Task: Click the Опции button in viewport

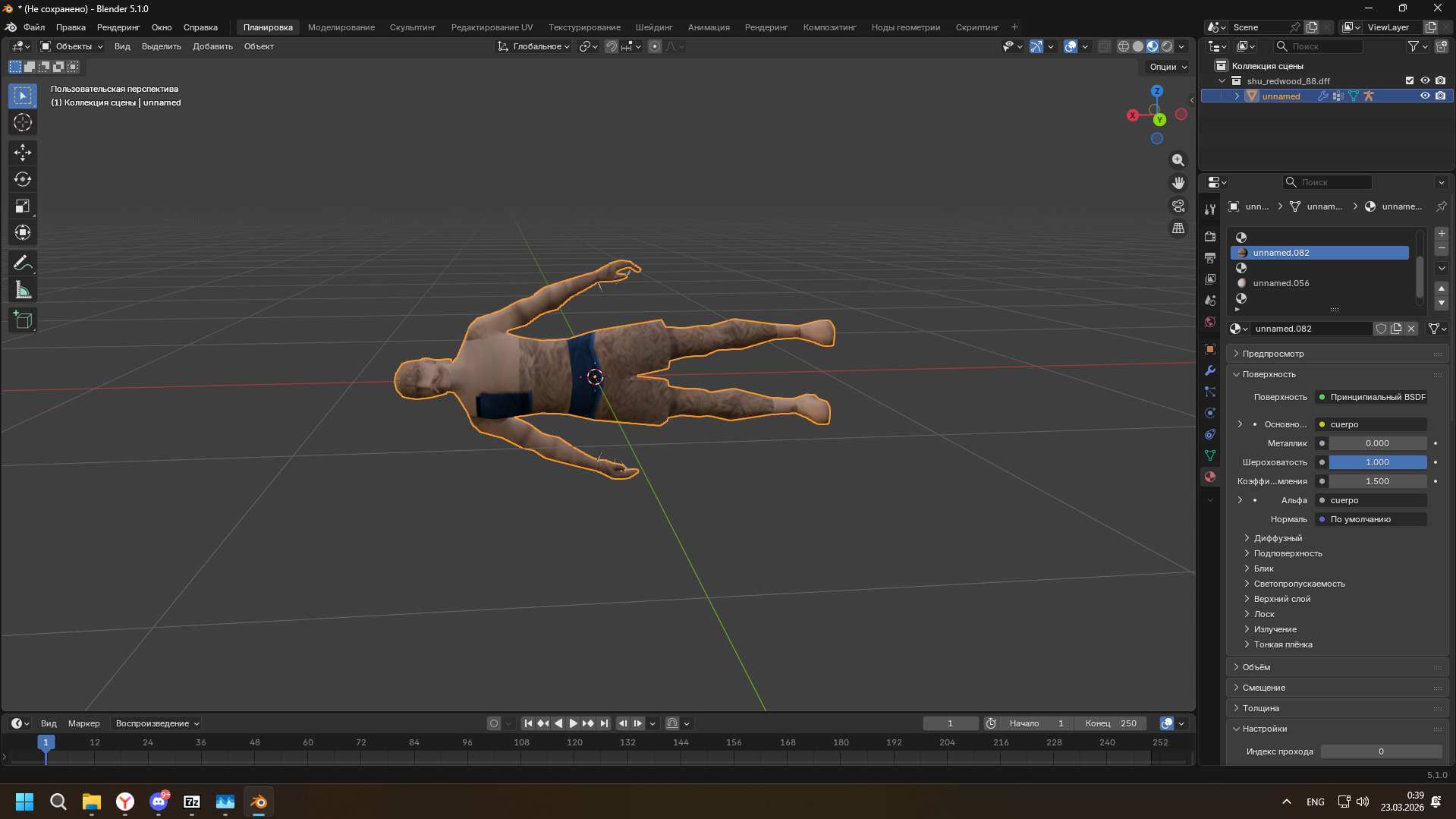Action: tap(1168, 67)
